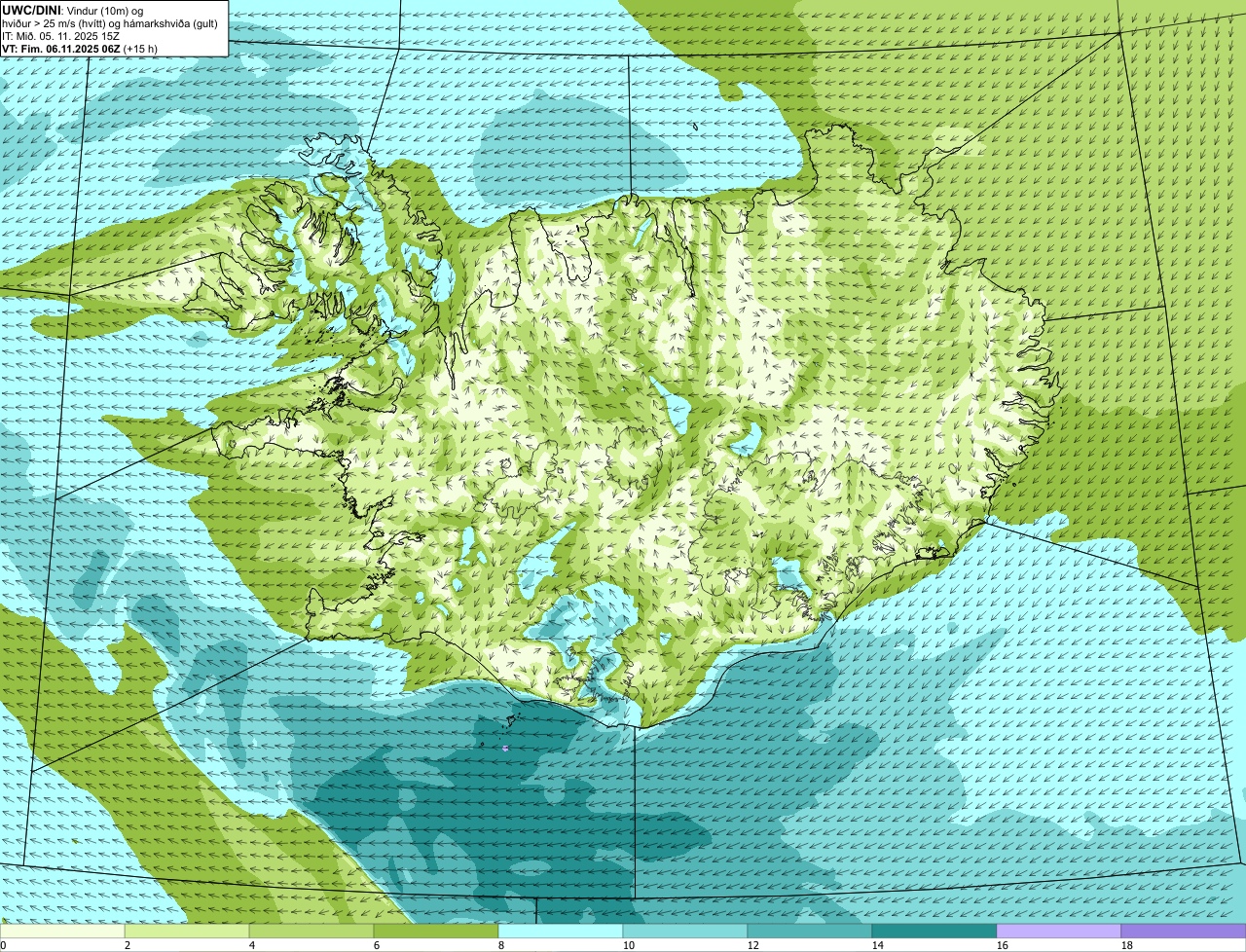Select the 'hviður > 25 m/s' description line
Viewport: 1246px width, 952px height.
tap(110, 22)
